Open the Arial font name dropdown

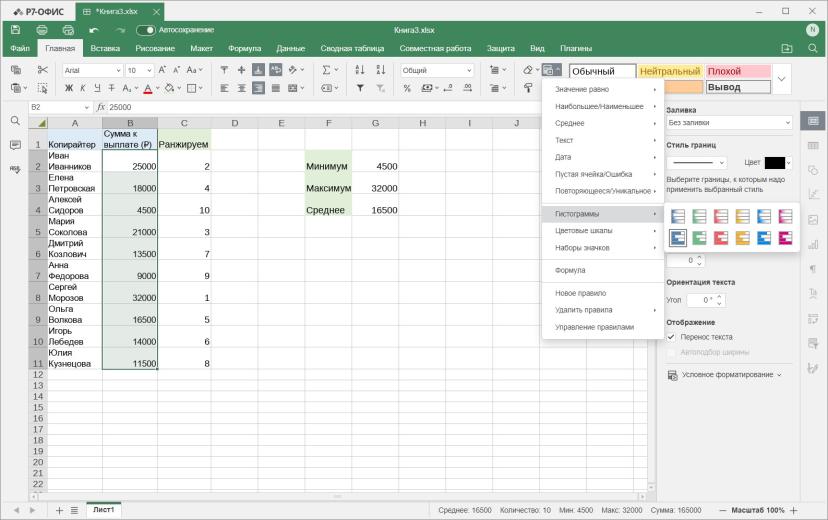click(x=92, y=70)
